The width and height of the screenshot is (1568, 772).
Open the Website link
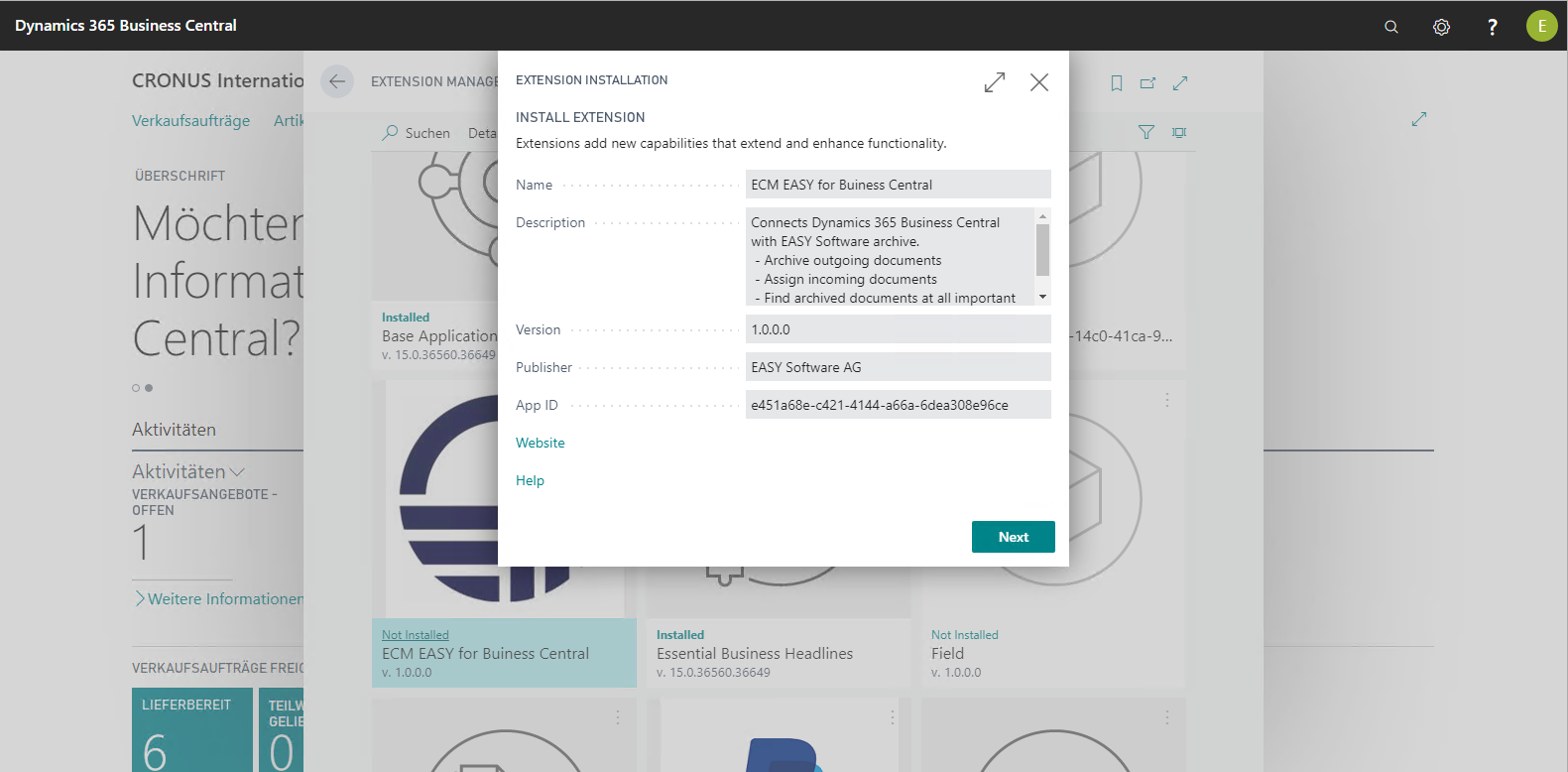(x=540, y=443)
